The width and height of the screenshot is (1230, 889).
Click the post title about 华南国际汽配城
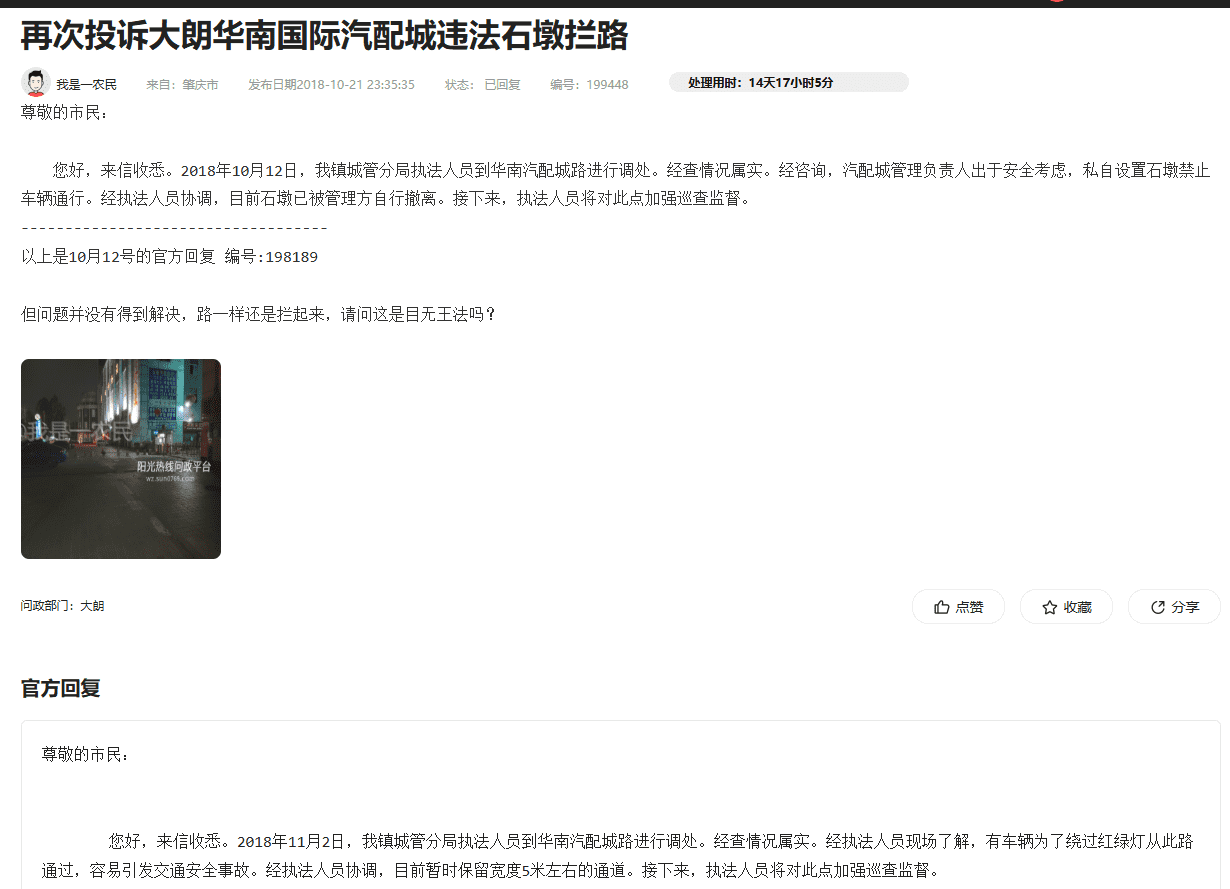[324, 36]
